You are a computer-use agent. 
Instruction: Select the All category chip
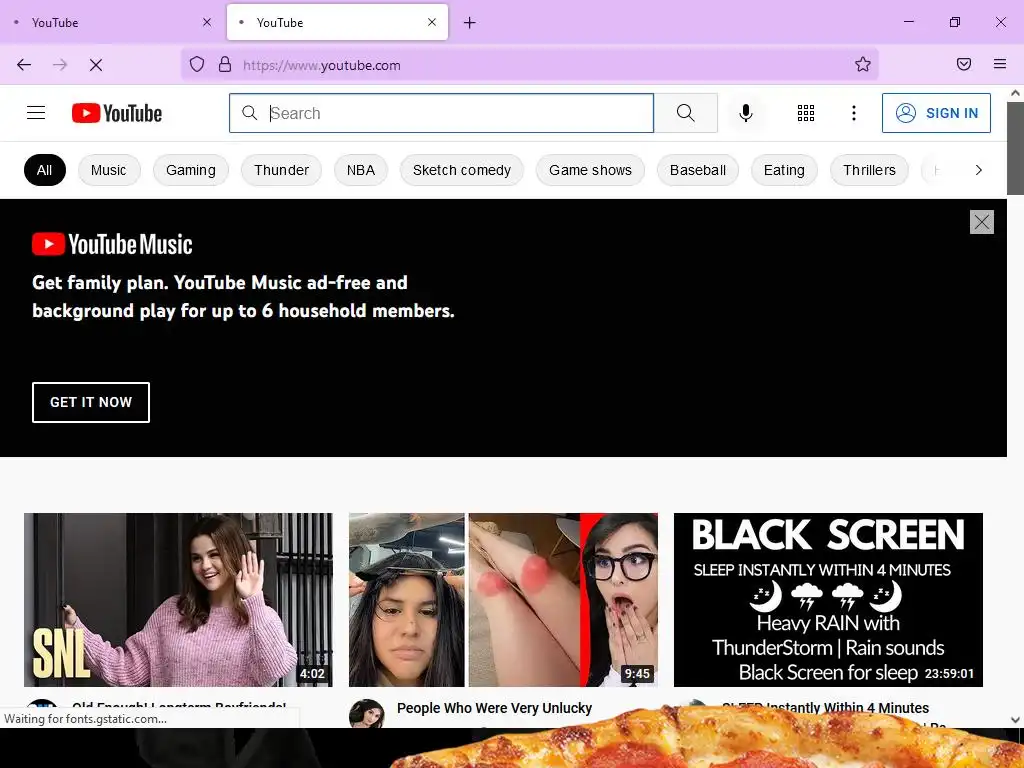click(44, 170)
